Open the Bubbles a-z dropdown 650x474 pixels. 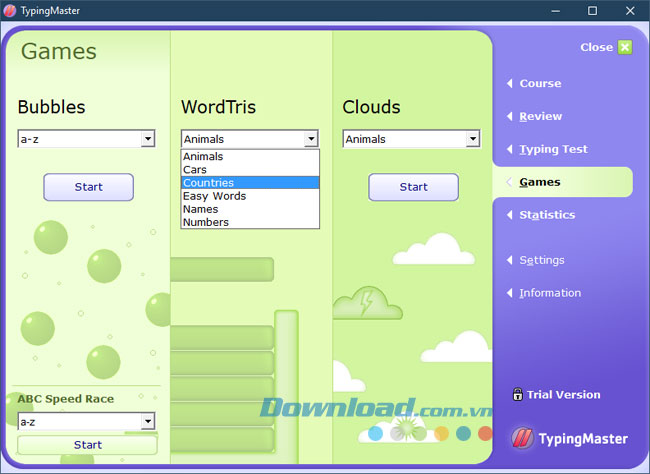(148, 139)
